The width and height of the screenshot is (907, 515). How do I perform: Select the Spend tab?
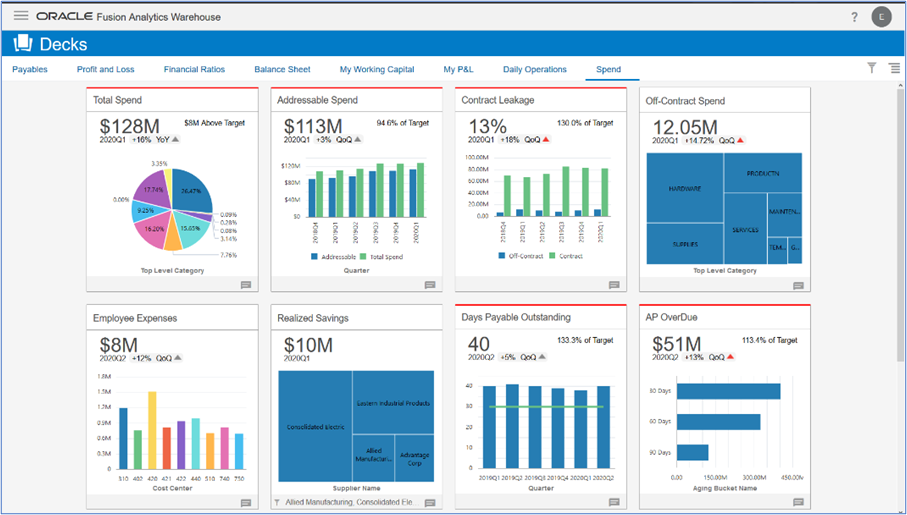609,69
